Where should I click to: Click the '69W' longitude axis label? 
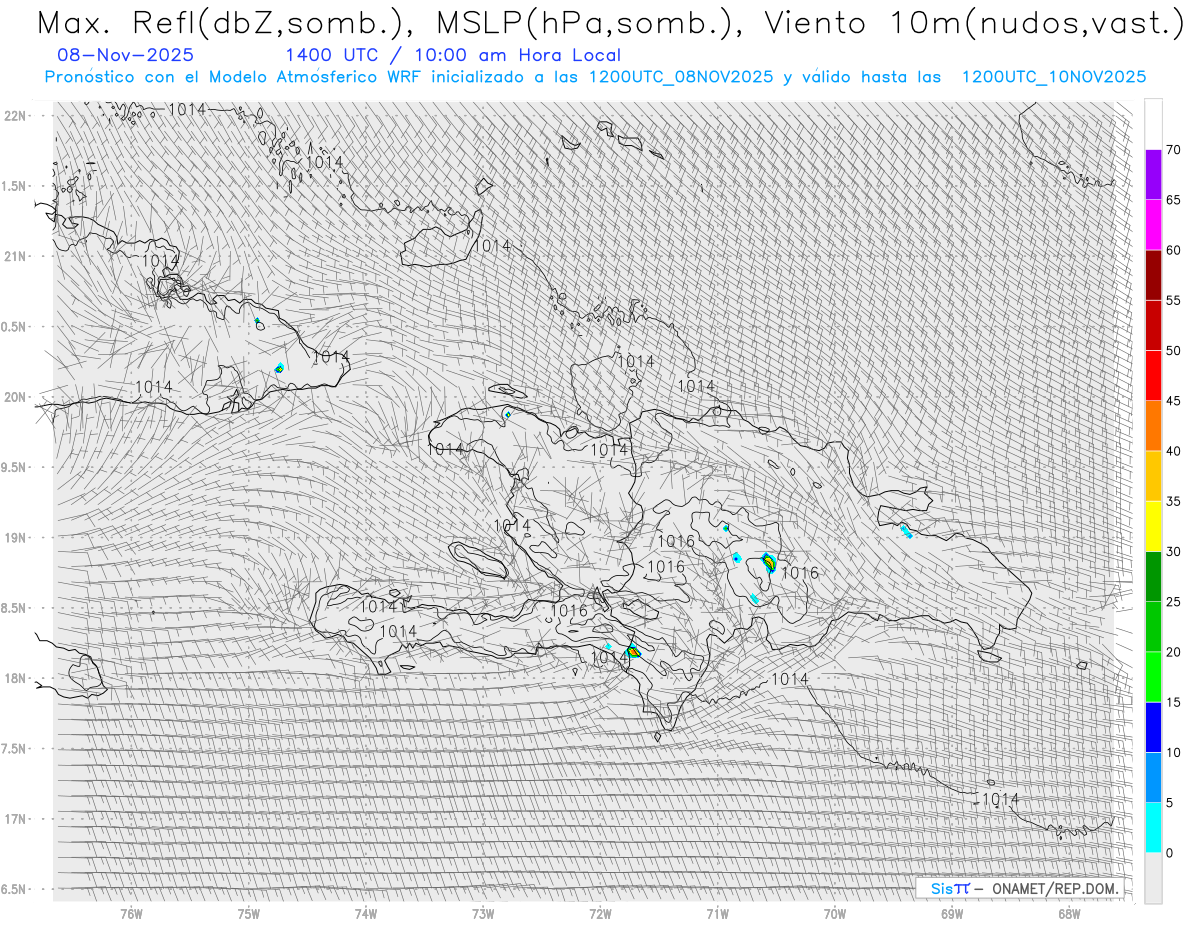(952, 913)
